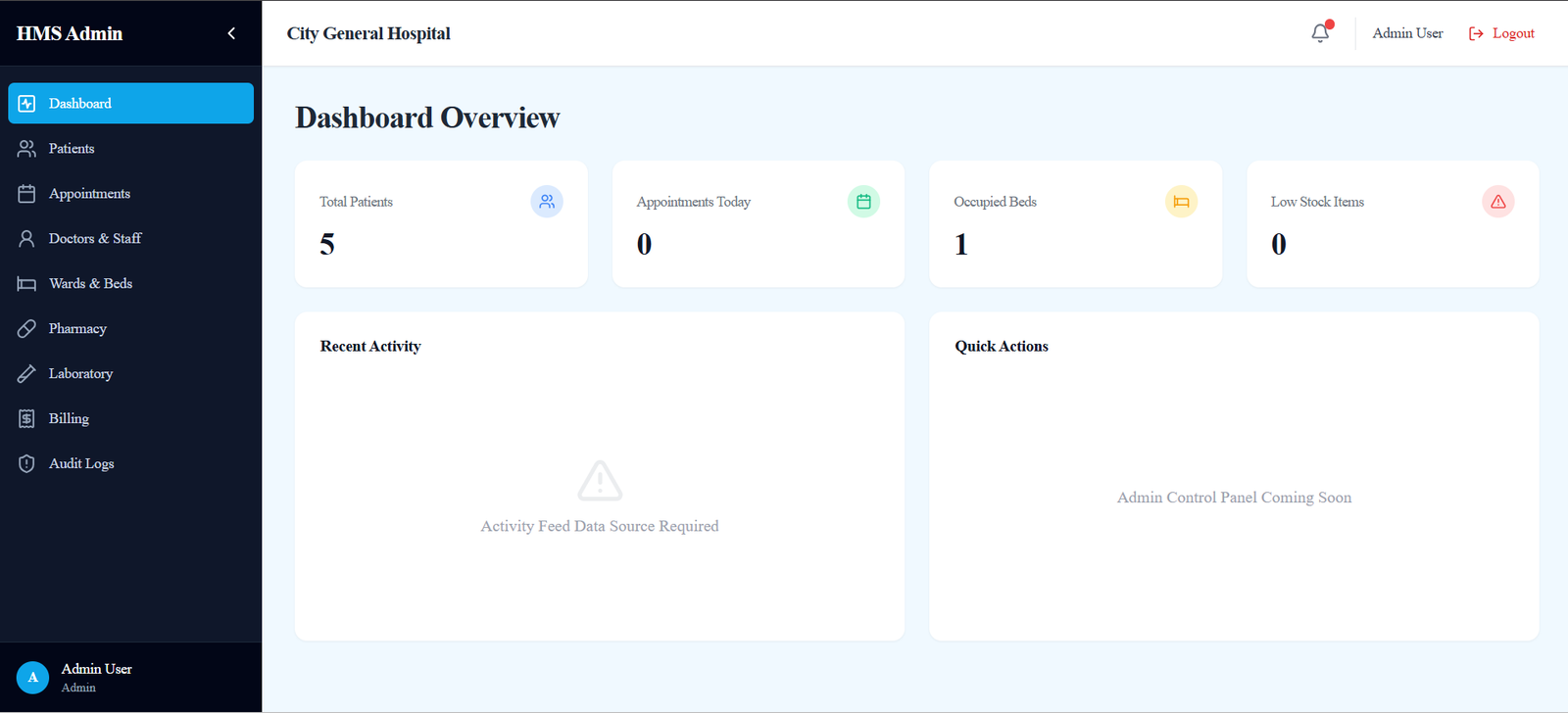Screen dimensions: 1568x713
Task: Select the Total Patients label
Action: [356, 202]
